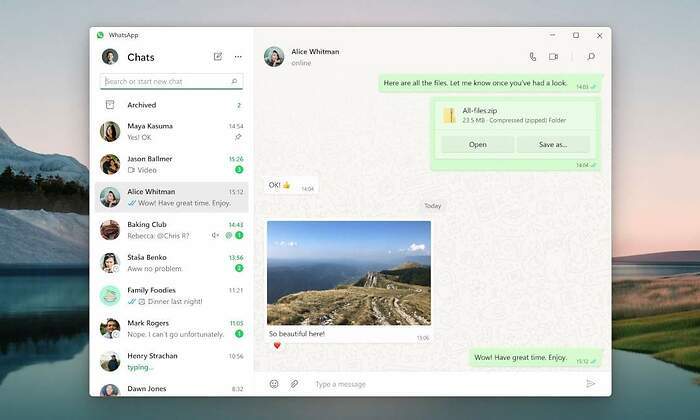Click the Archived box icon
Screen dimensions: 700x420
point(110,105)
